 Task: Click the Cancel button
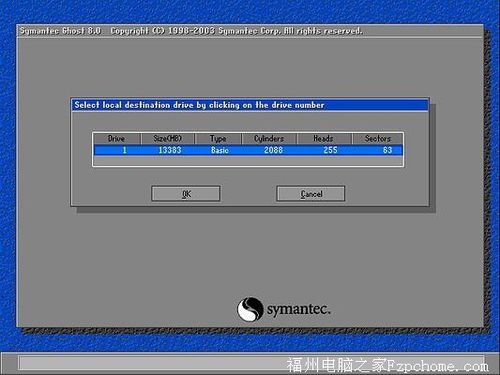point(311,194)
